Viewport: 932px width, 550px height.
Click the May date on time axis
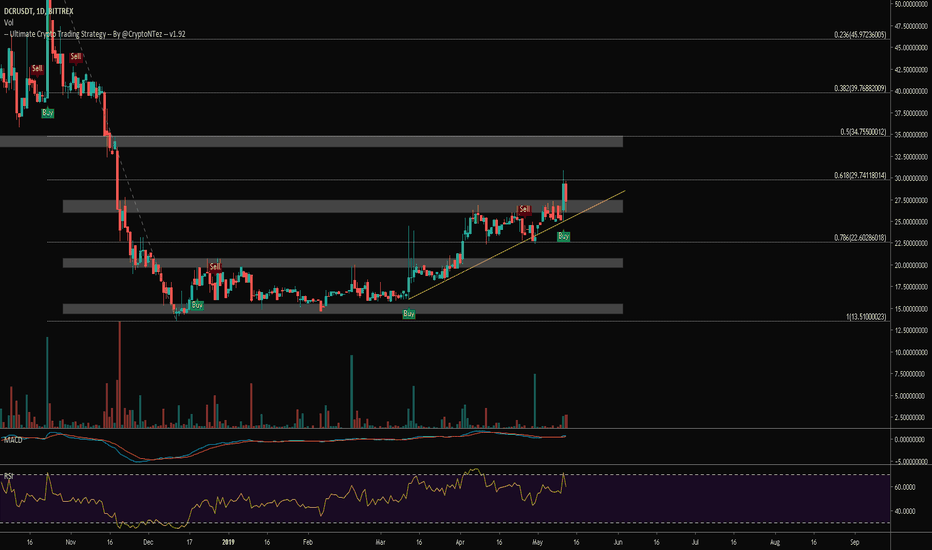click(x=538, y=542)
